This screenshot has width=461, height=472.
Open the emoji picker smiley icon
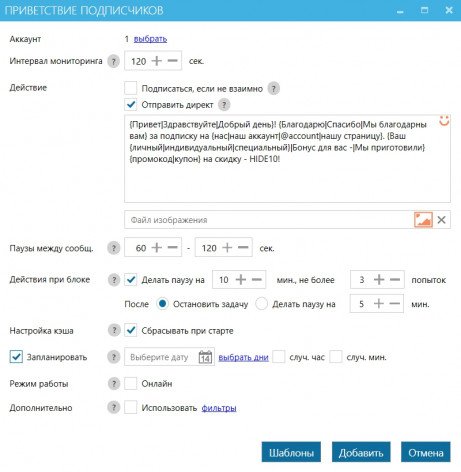click(444, 121)
